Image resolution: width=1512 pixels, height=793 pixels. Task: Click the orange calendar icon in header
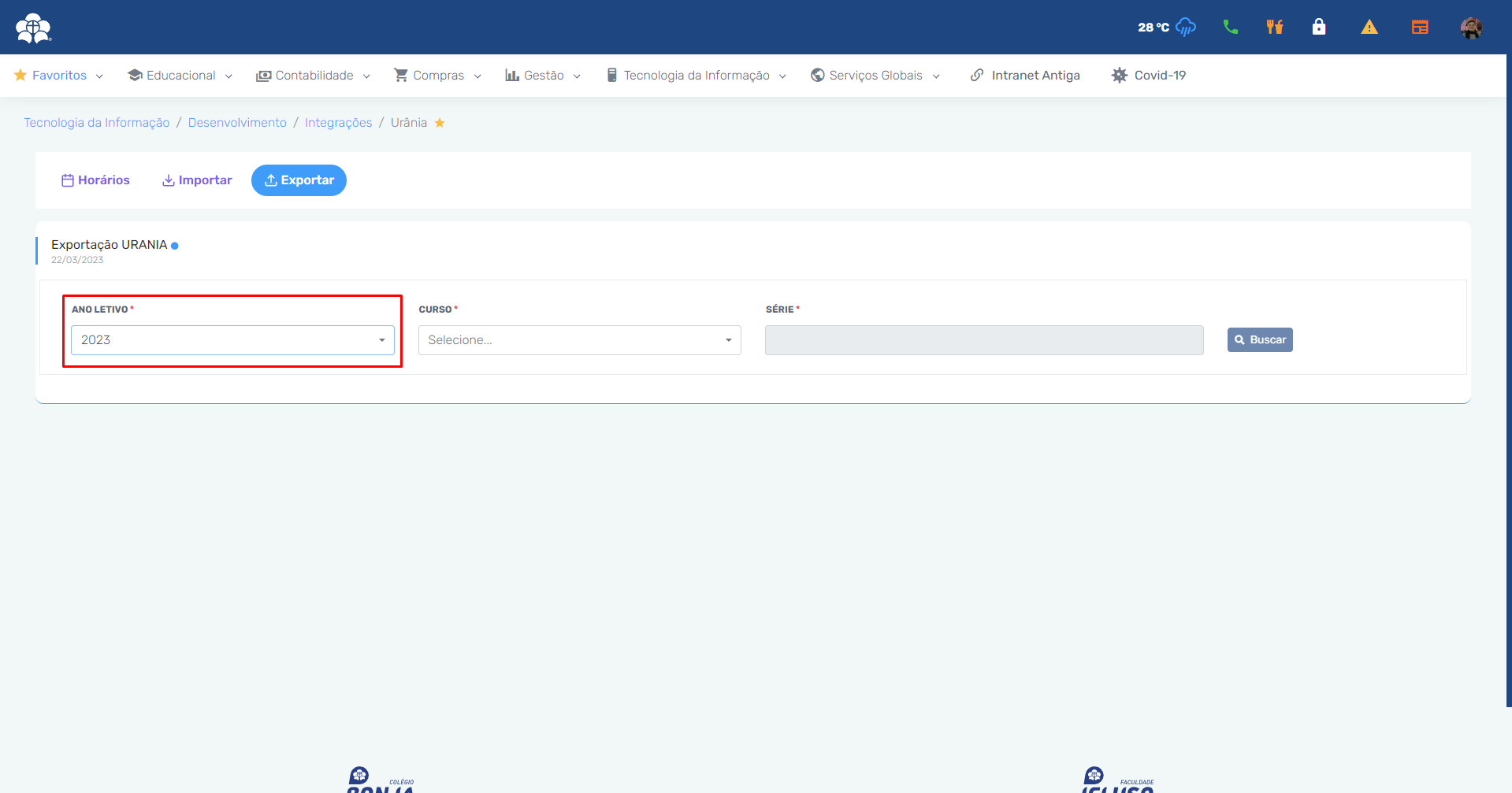(x=1419, y=28)
